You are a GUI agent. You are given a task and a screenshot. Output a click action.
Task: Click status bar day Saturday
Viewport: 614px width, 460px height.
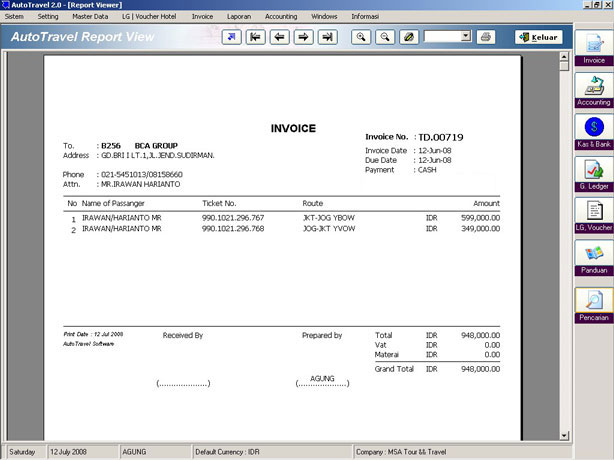tap(22, 452)
